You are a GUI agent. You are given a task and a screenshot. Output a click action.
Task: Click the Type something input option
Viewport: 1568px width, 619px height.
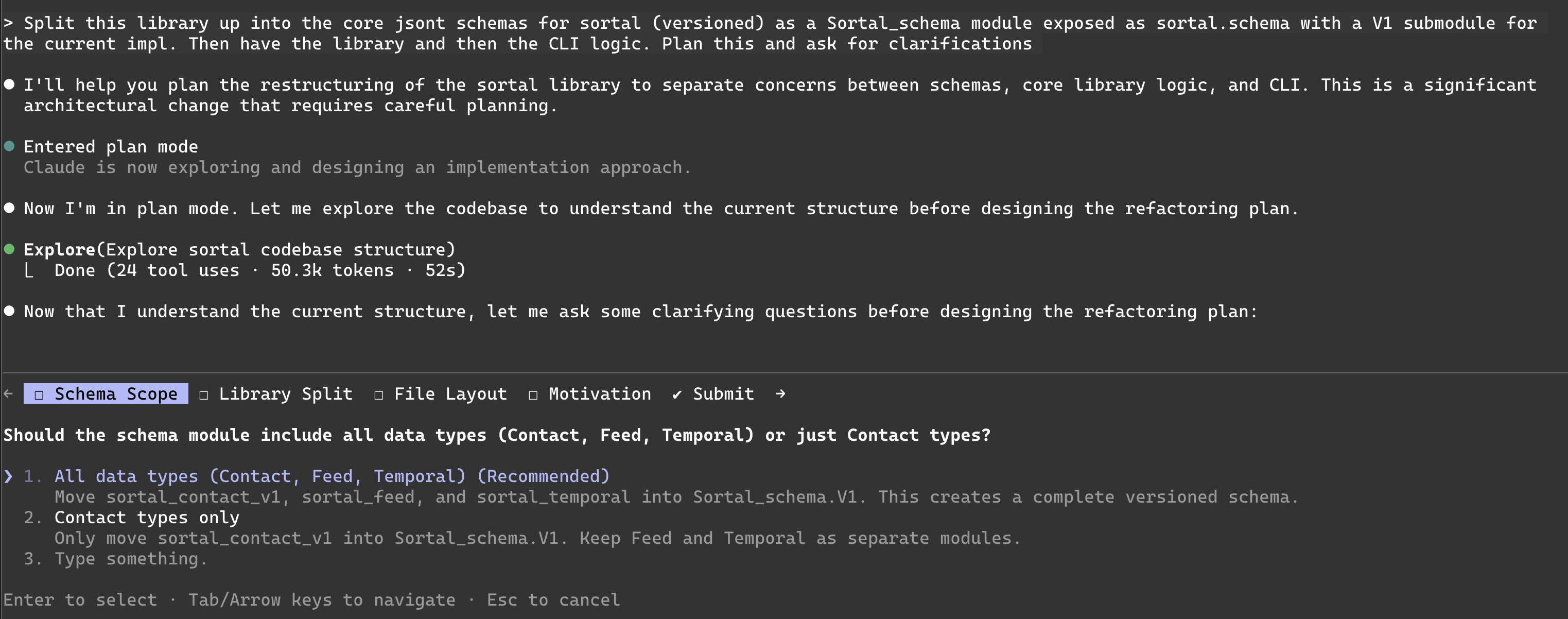coord(131,559)
